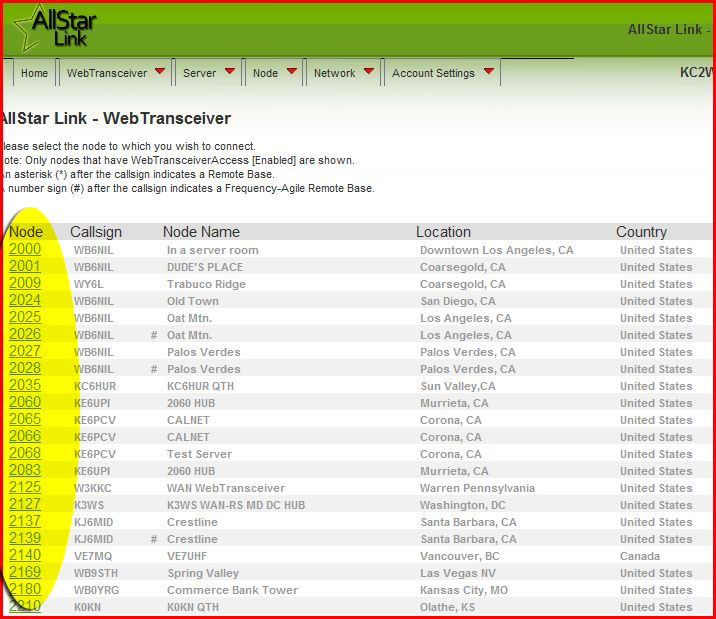
Task: Connect to node 2139
Action: 25,538
